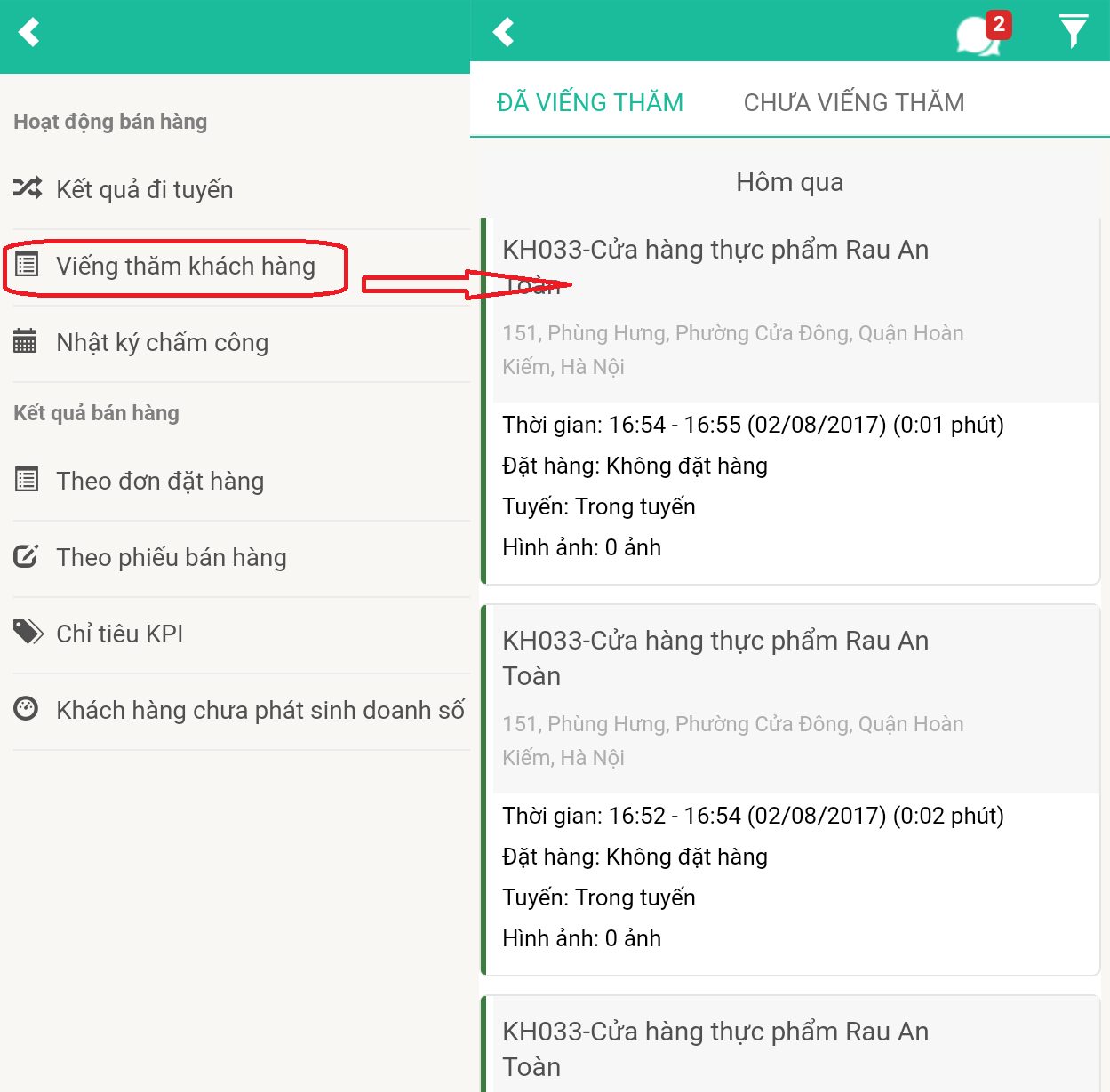The height and width of the screenshot is (1092, 1110).
Task: Click 'Hình ảnh: 0 ảnh' in the 16:54 - 16:55 card
Action: point(581,547)
